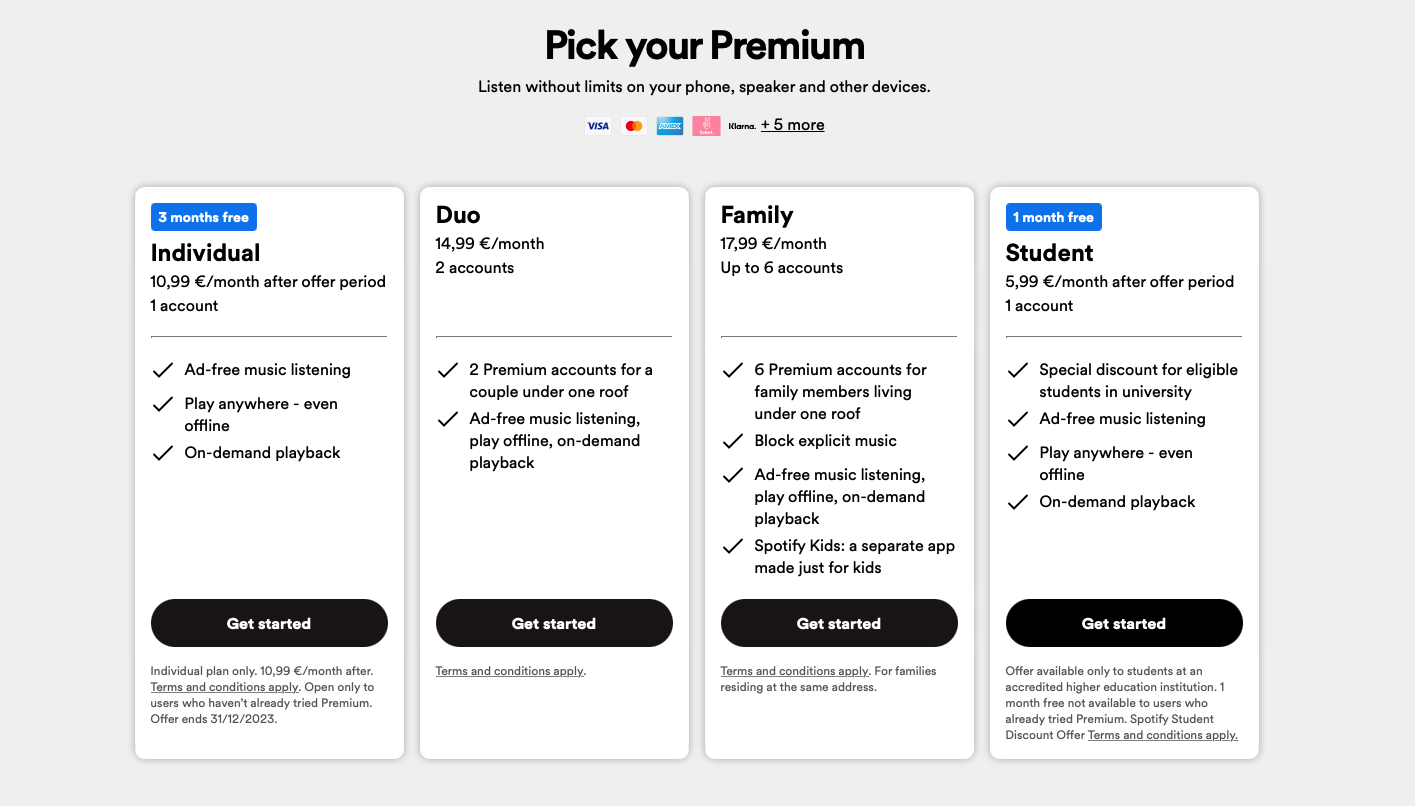Screen dimensions: 1415x806
Task: Get started with the Student plan
Action: tap(1124, 623)
